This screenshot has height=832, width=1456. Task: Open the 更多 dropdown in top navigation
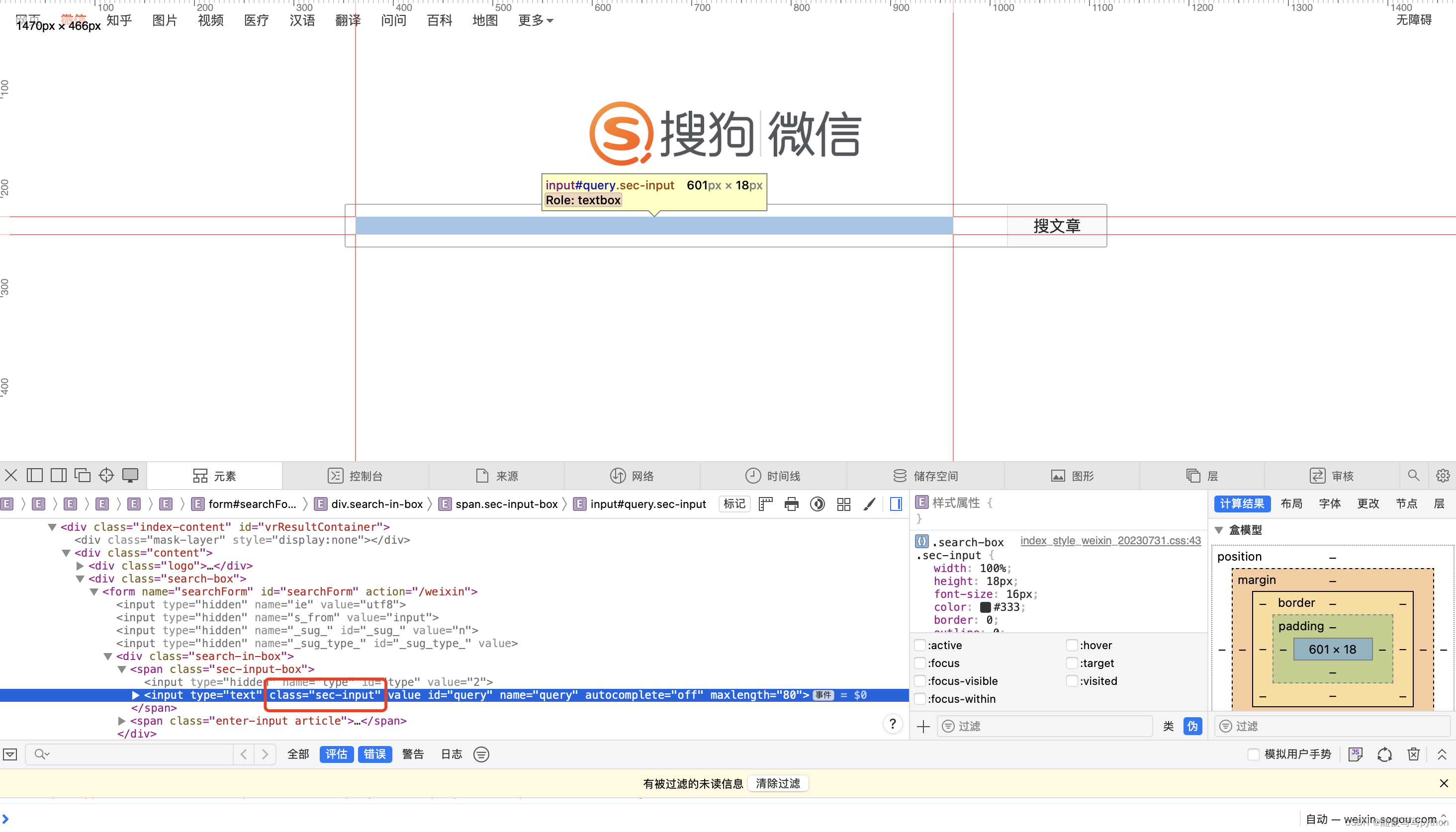[x=535, y=20]
